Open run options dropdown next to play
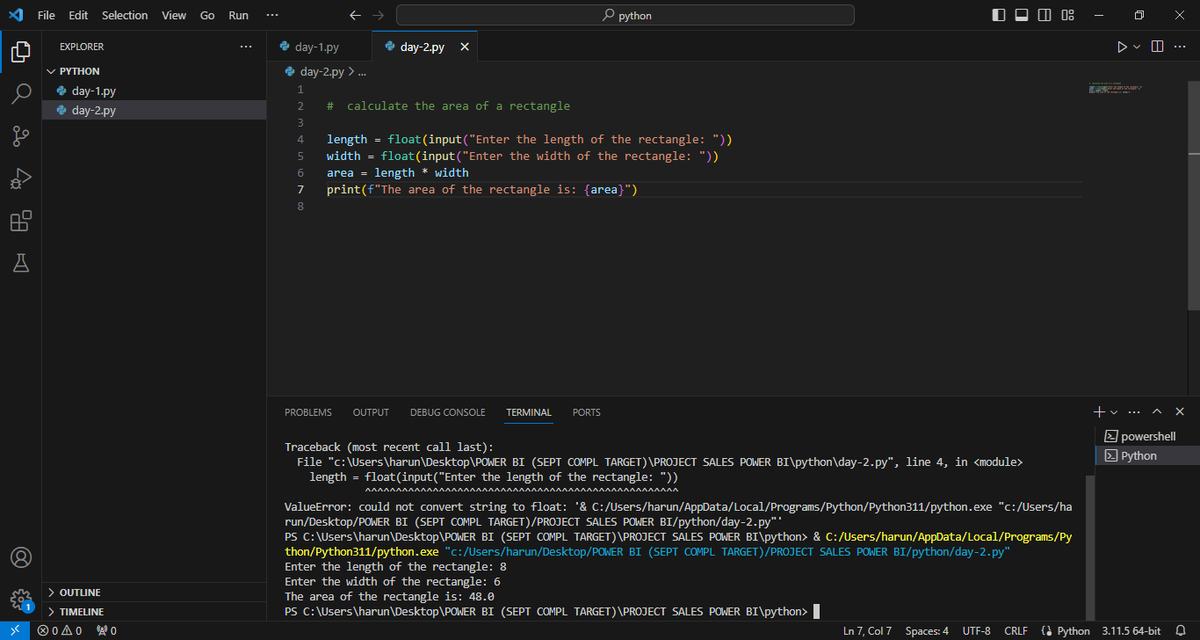Image resolution: width=1200 pixels, height=640 pixels. pos(1138,47)
